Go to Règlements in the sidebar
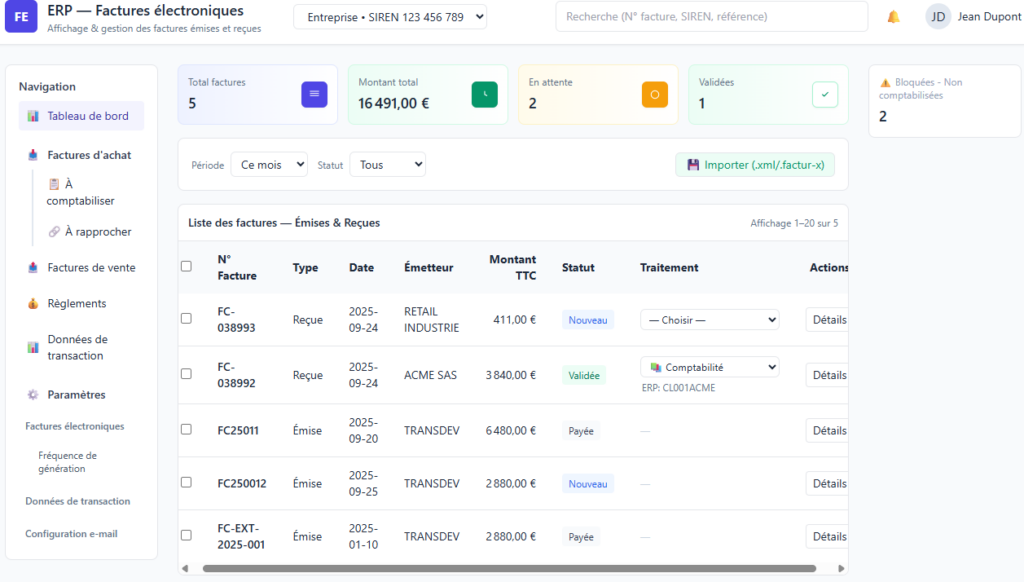 [76, 304]
